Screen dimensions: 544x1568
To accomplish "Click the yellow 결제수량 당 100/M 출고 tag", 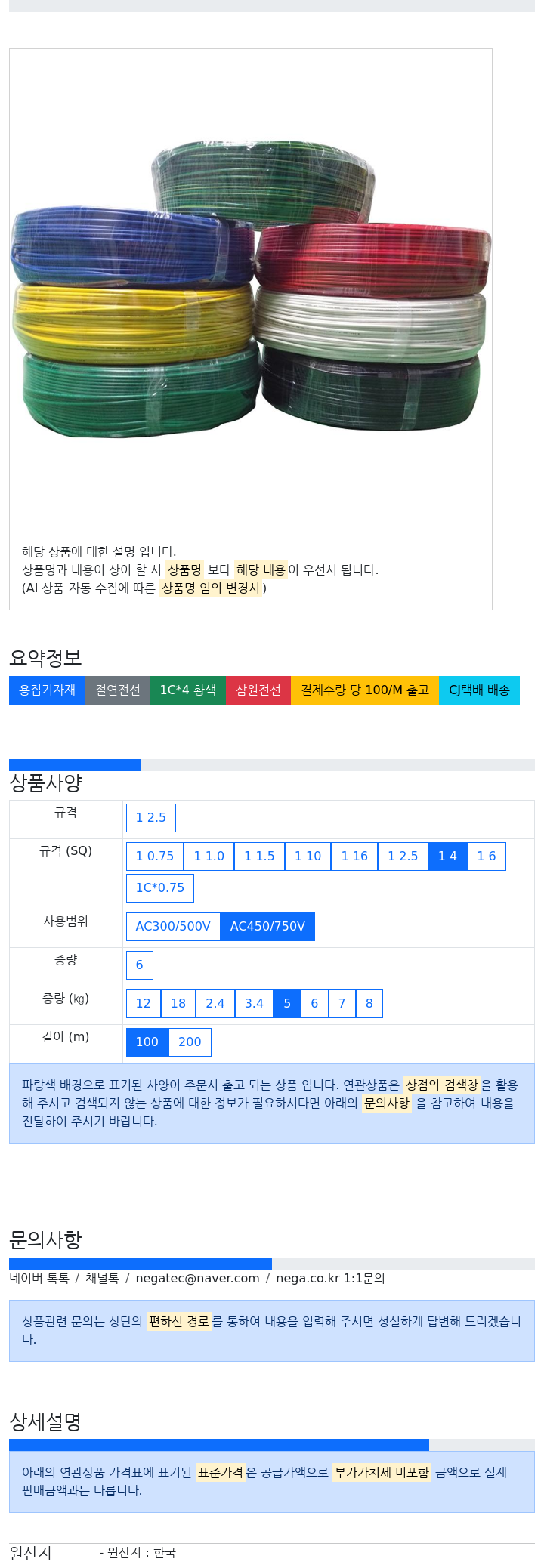I will tap(365, 690).
